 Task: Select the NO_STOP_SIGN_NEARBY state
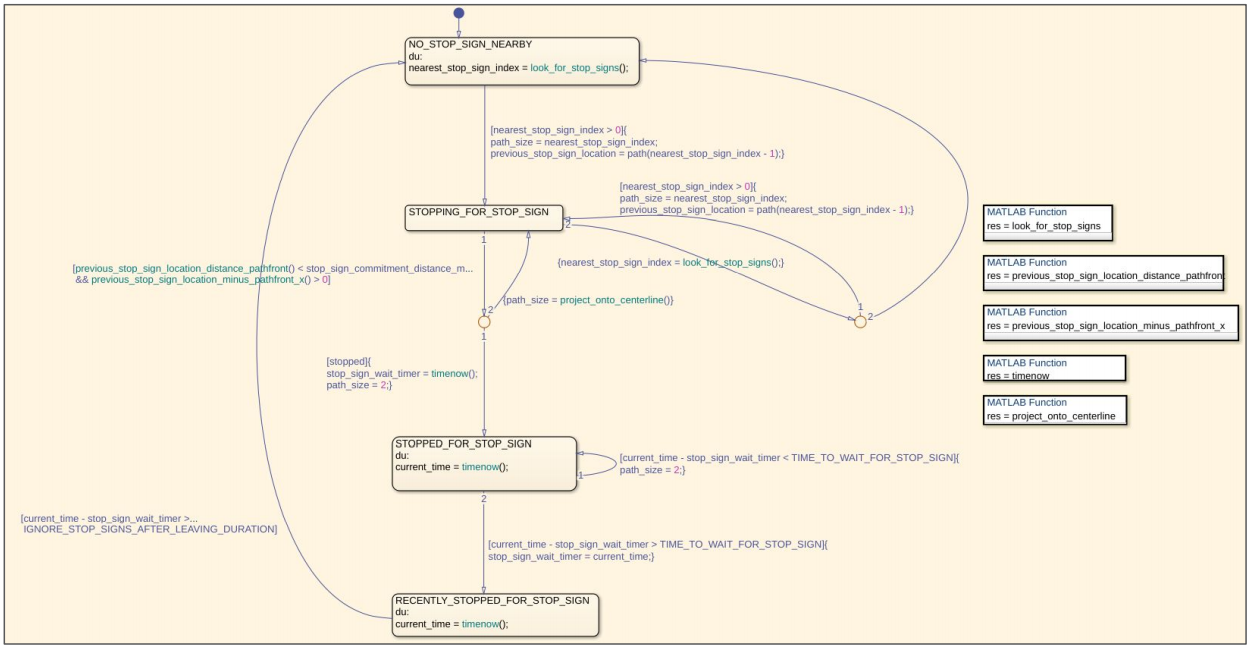pos(521,62)
